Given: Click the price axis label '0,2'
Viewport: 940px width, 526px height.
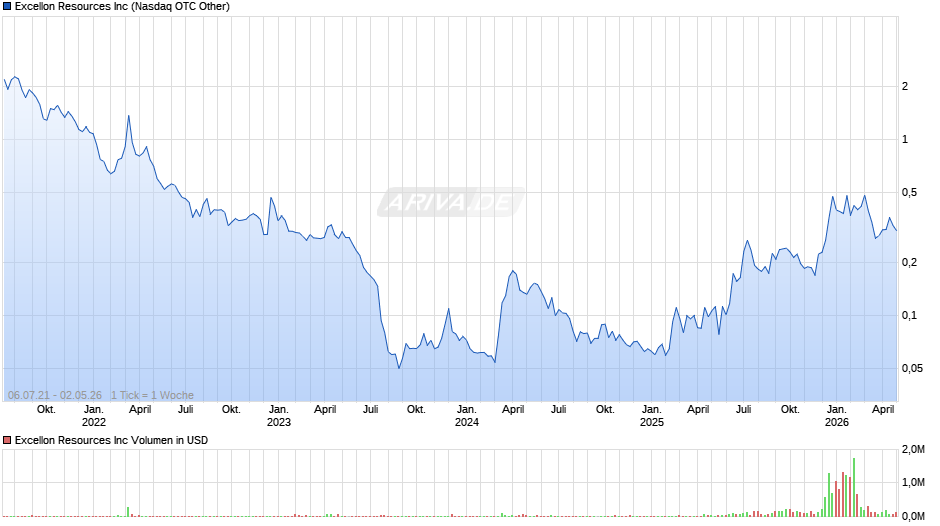Looking at the screenshot, I should [x=909, y=262].
